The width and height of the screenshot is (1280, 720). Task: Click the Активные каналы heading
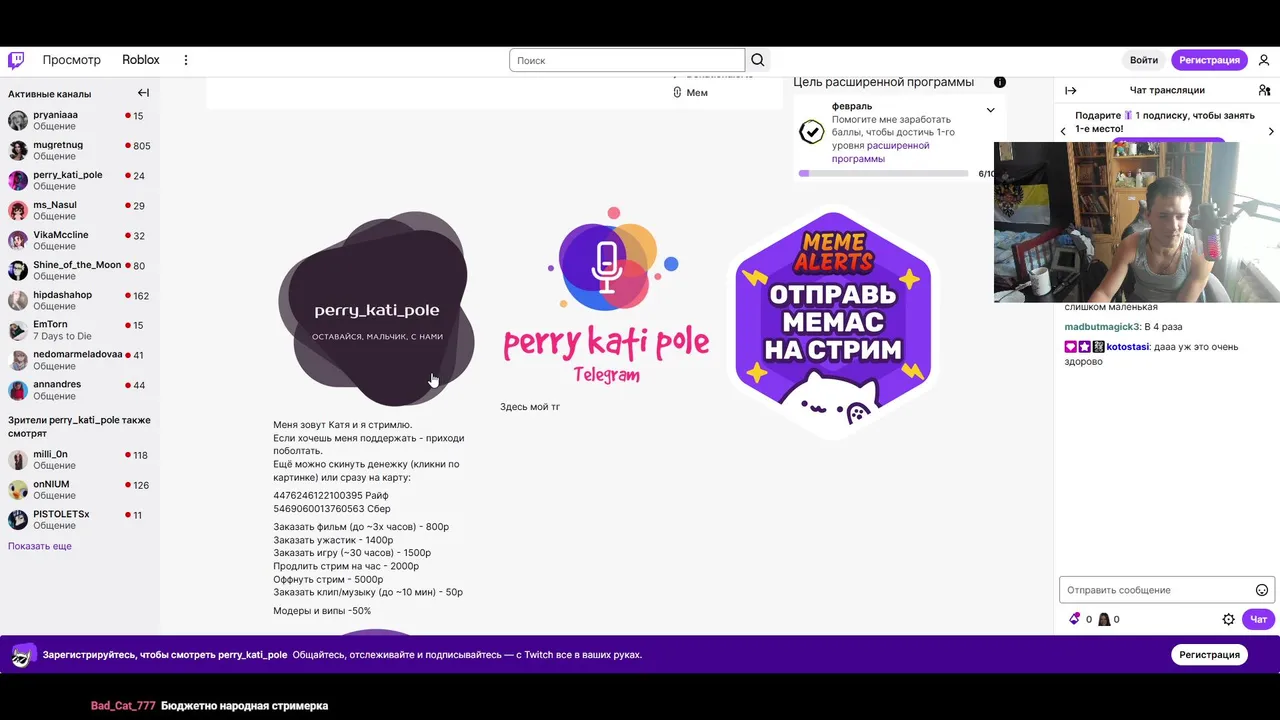(x=49, y=94)
